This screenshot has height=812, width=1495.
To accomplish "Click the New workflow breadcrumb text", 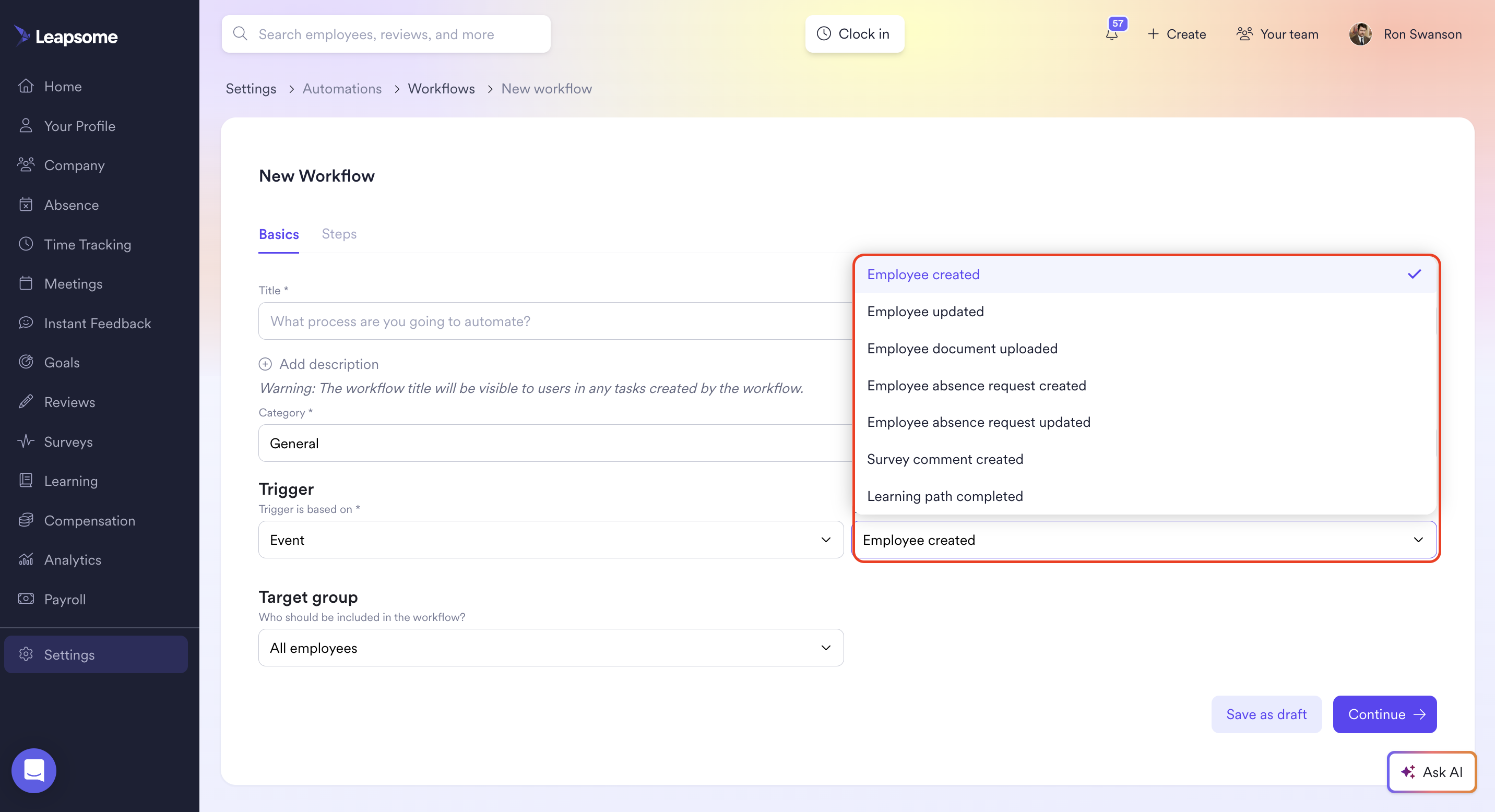I will (x=547, y=88).
